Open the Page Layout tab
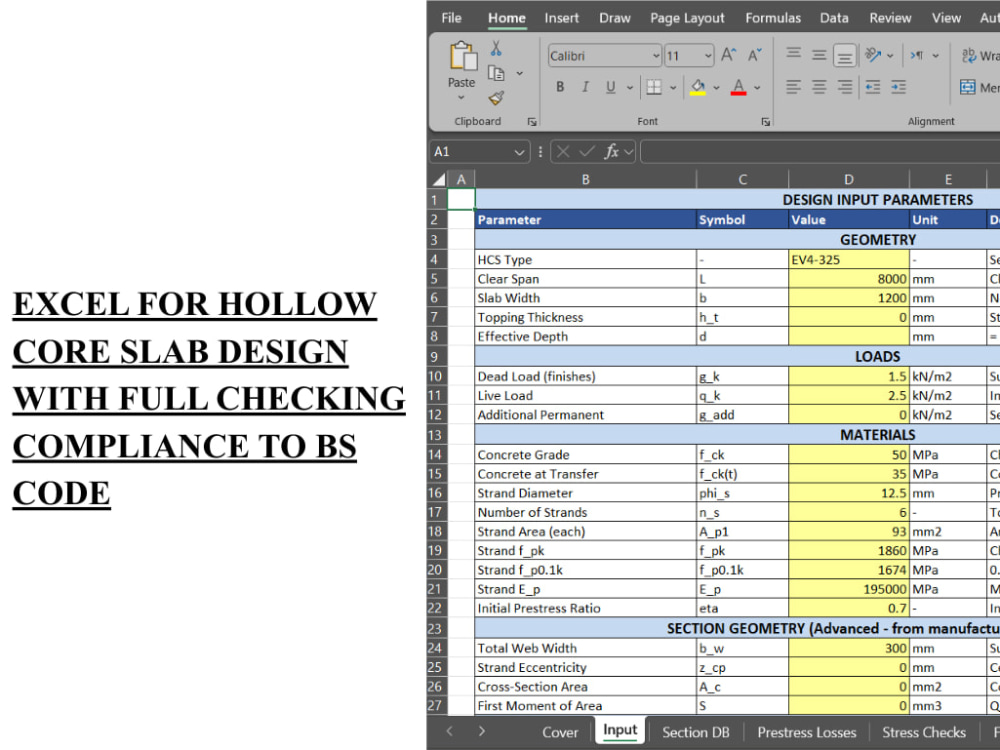The image size is (1000, 750). click(687, 18)
